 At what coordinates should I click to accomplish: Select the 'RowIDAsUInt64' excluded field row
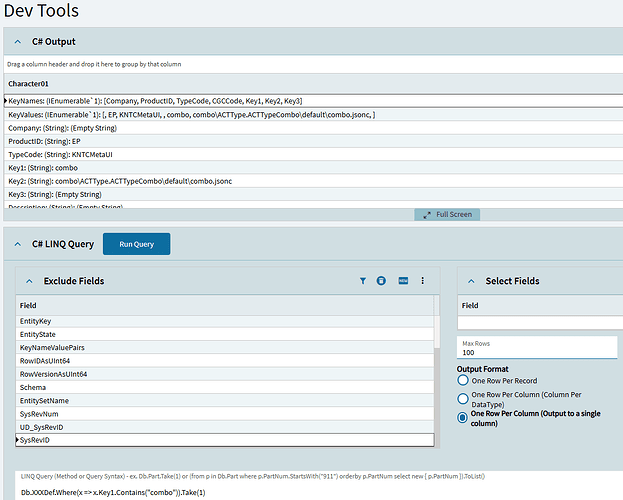(225, 361)
